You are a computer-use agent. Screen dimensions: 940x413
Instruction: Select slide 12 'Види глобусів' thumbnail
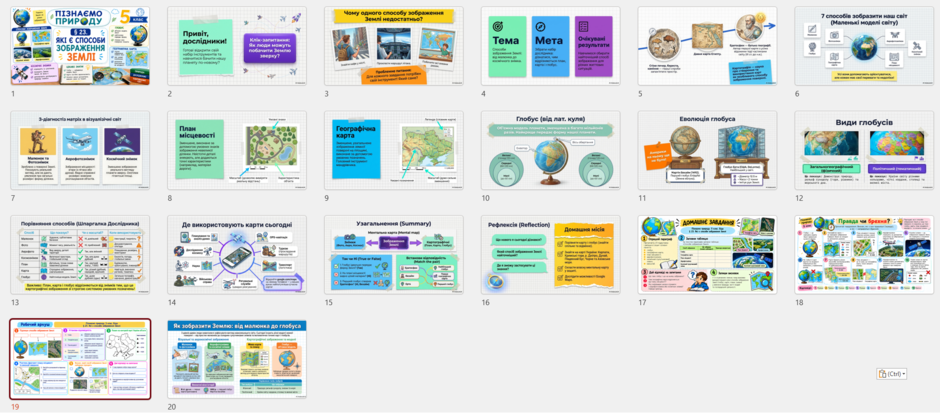click(x=864, y=150)
